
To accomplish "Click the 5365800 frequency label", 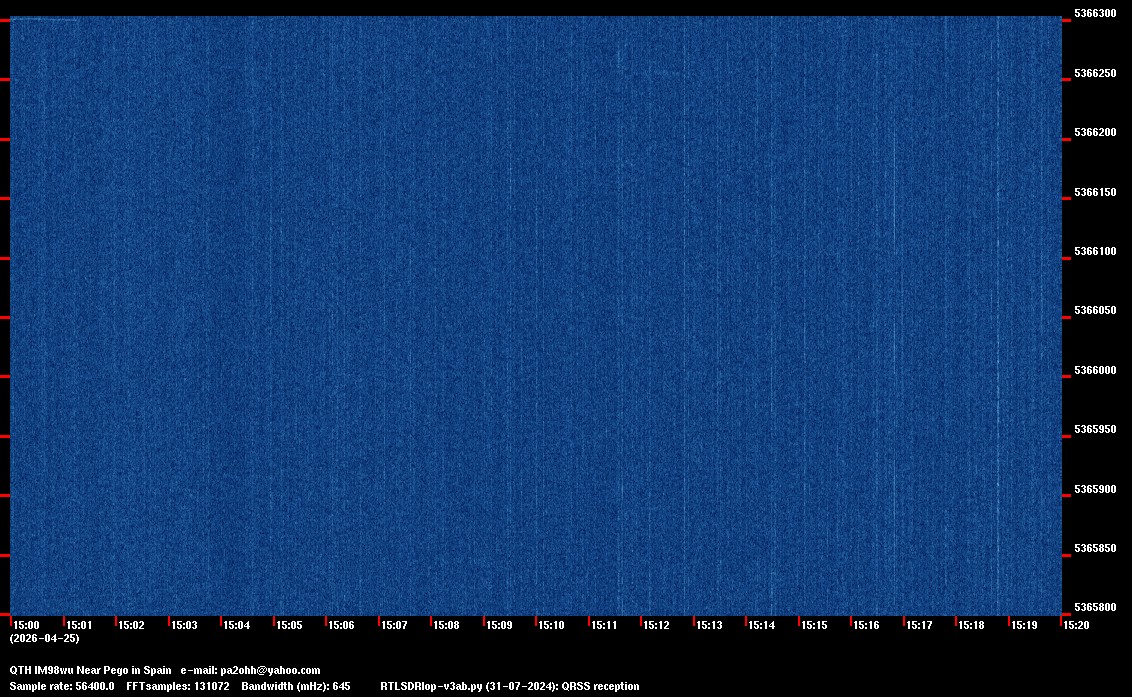I will point(1094,608).
